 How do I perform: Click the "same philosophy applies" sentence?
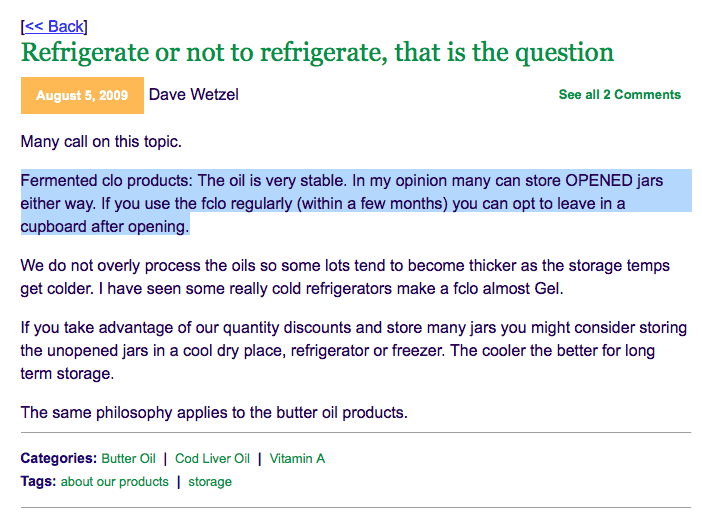214,412
